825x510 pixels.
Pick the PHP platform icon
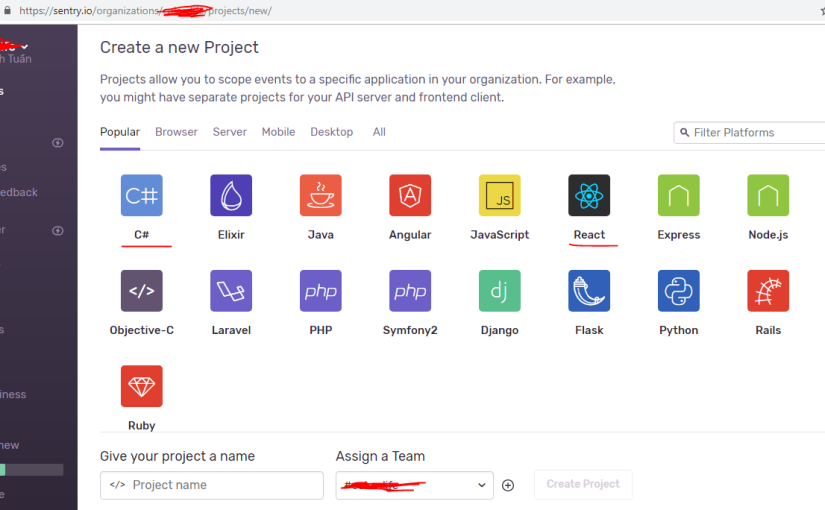pos(320,291)
